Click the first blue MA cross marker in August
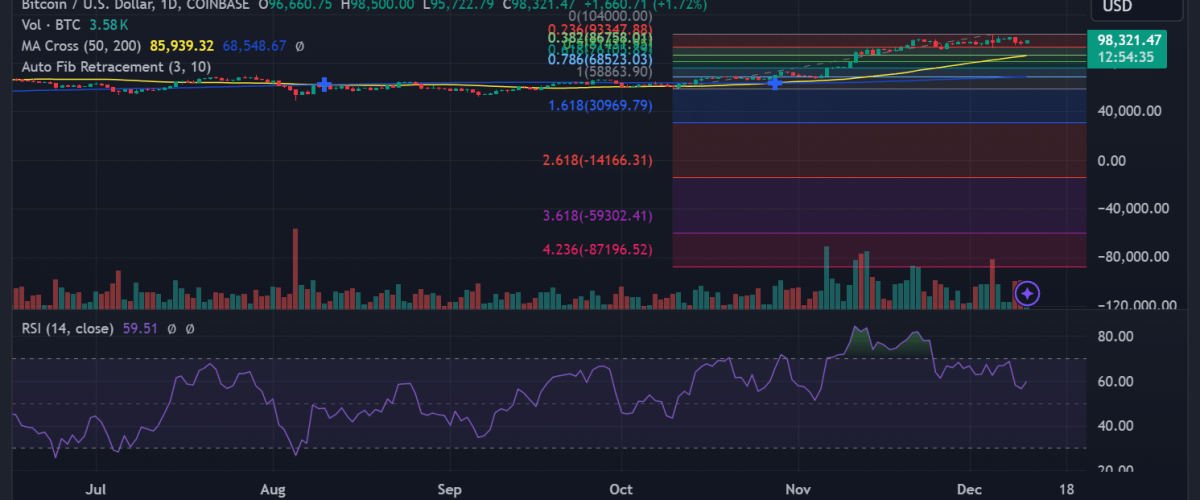This screenshot has width=1200, height=500. (324, 86)
